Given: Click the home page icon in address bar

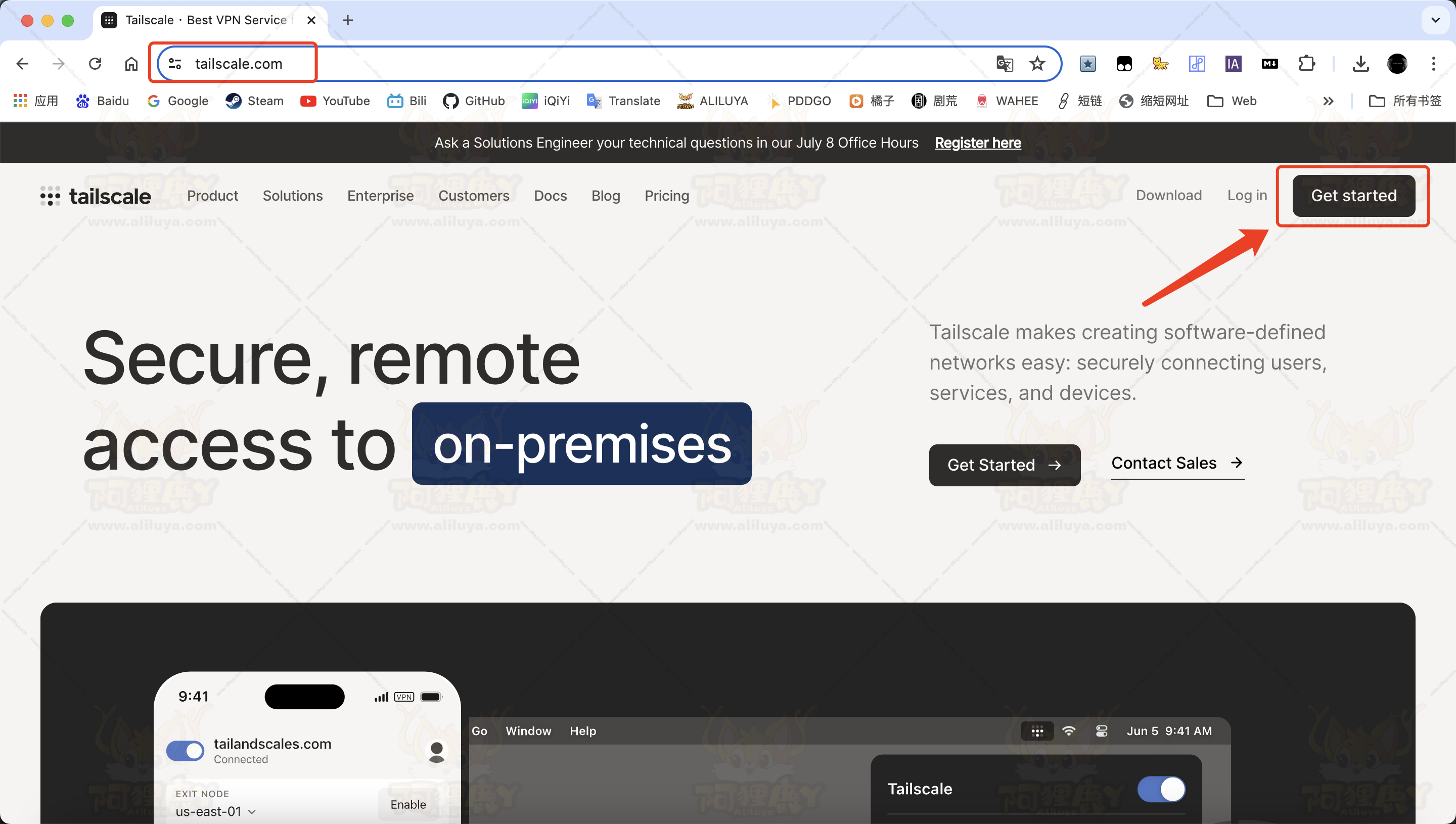Looking at the screenshot, I should click(132, 63).
